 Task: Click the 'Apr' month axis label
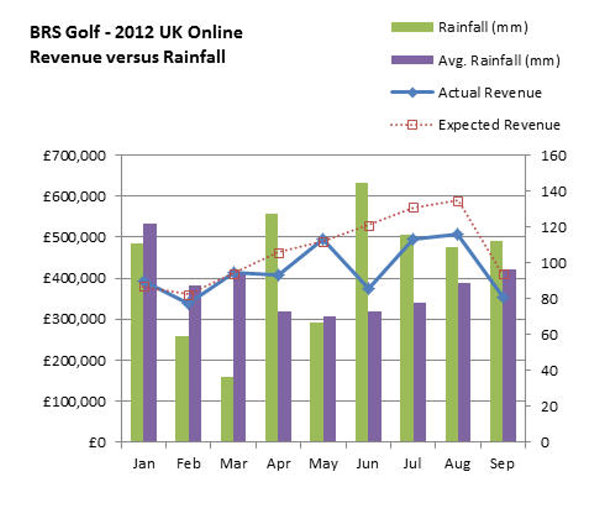pos(277,464)
